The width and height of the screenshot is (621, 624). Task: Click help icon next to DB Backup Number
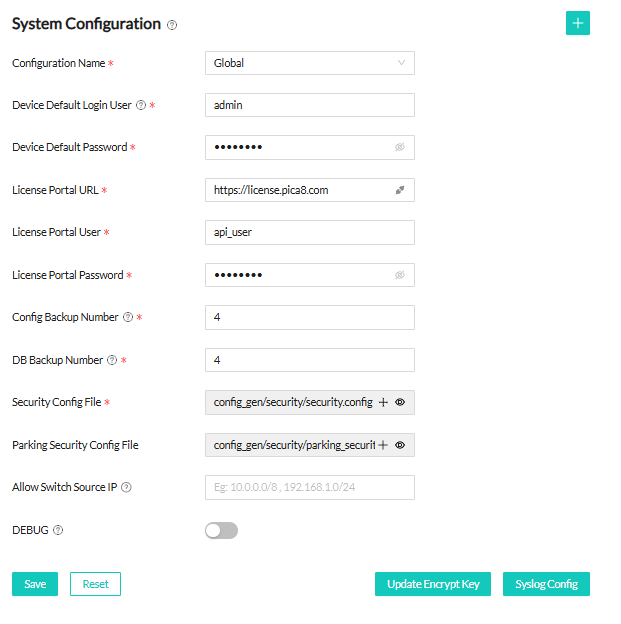(x=112, y=360)
